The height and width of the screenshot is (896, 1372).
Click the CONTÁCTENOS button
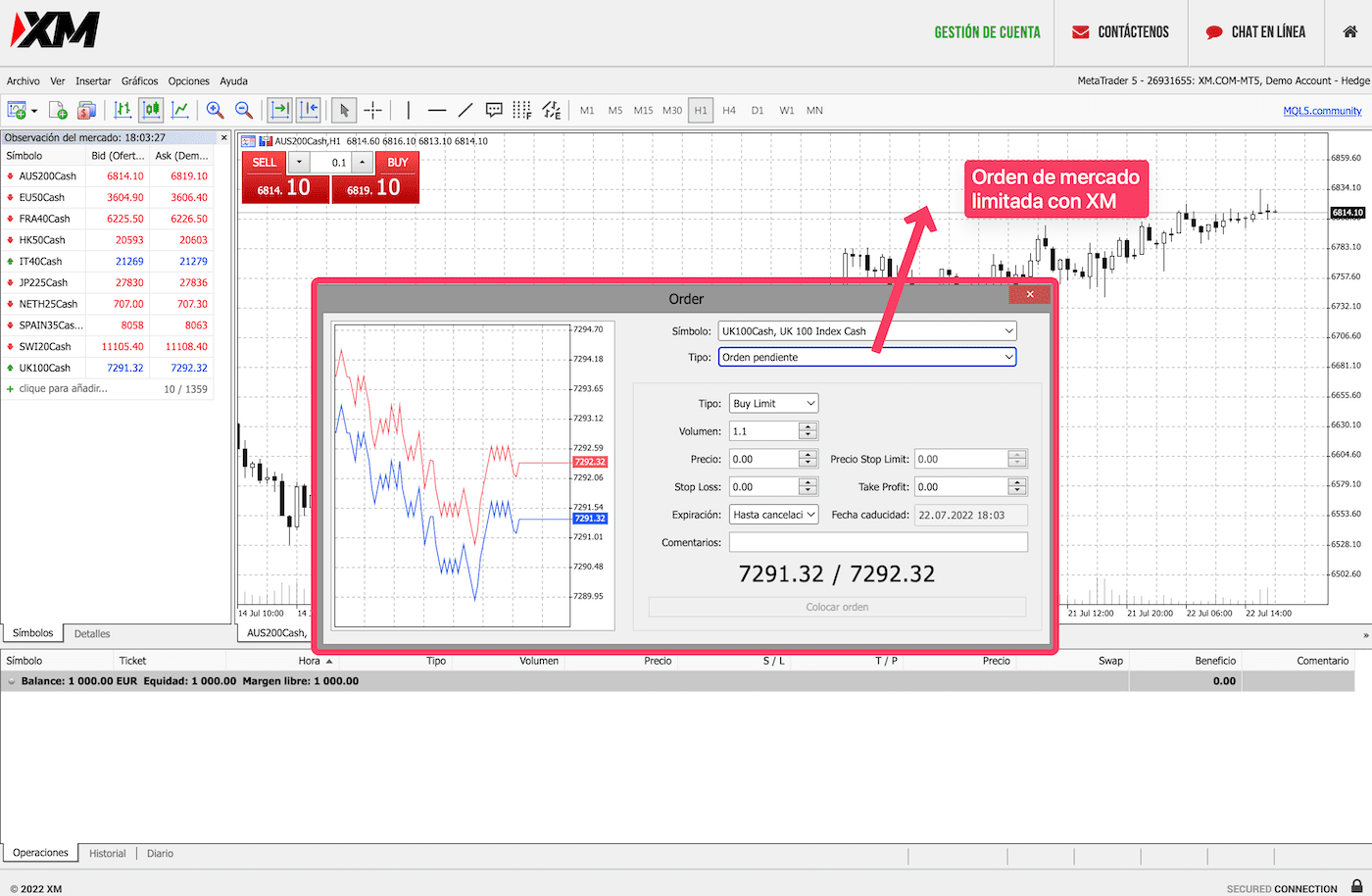pyautogui.click(x=1120, y=32)
